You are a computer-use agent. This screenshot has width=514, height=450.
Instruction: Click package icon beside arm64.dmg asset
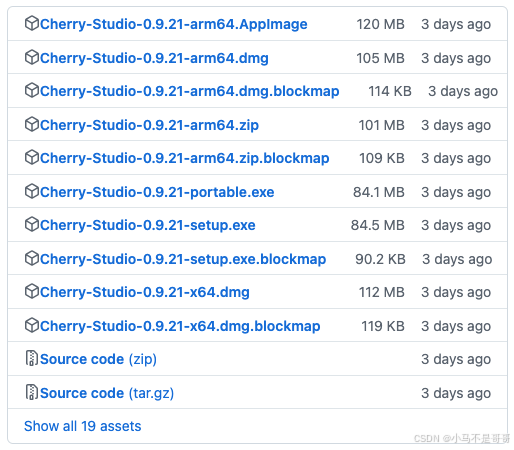tap(32, 57)
